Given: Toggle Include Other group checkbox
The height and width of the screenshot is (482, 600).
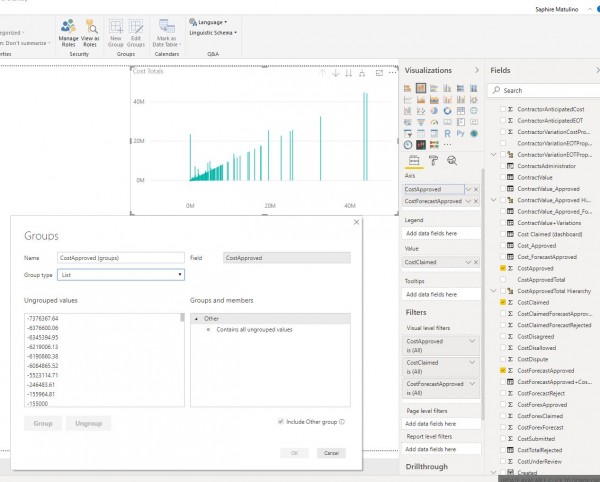Looking at the screenshot, I should click(x=281, y=422).
